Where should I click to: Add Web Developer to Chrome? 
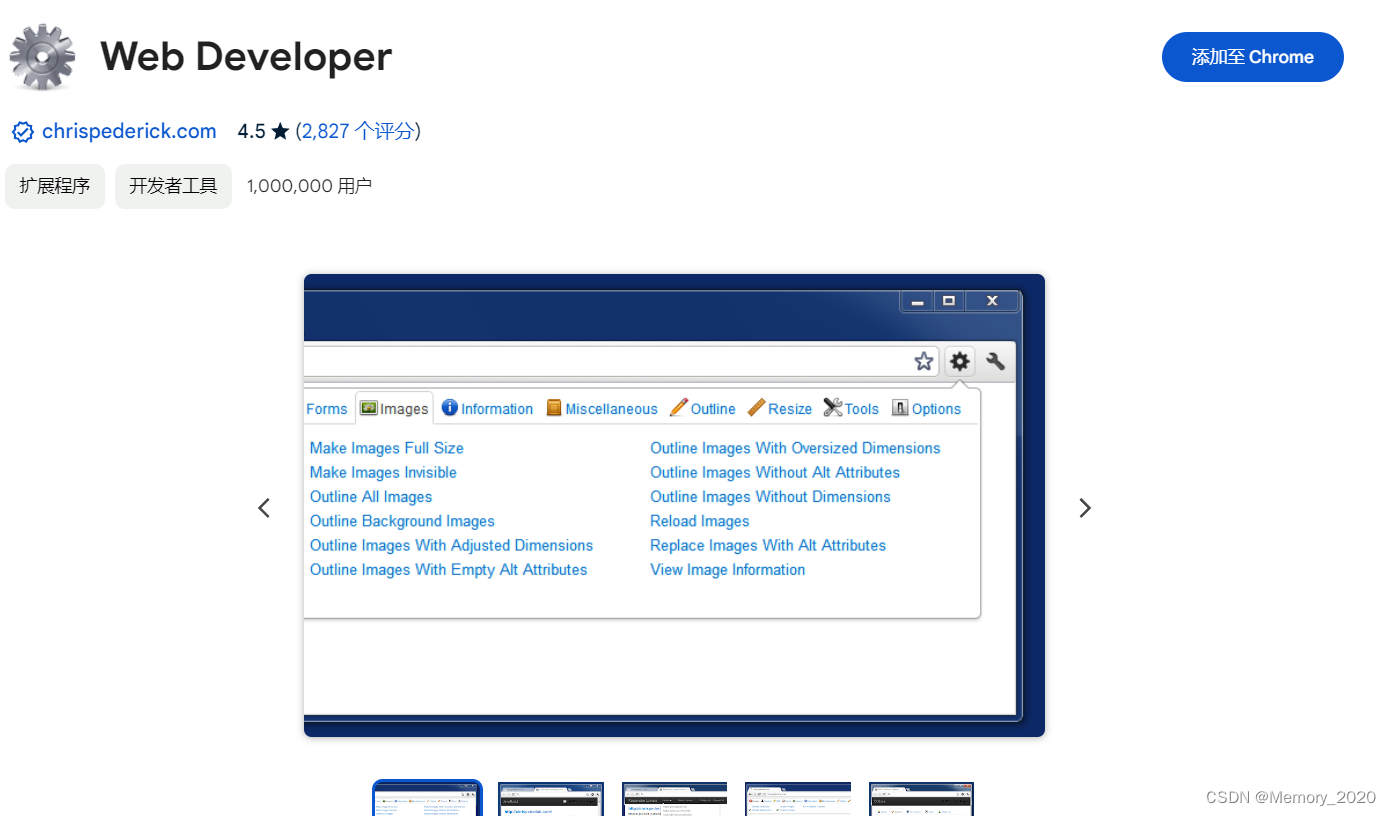click(1253, 57)
